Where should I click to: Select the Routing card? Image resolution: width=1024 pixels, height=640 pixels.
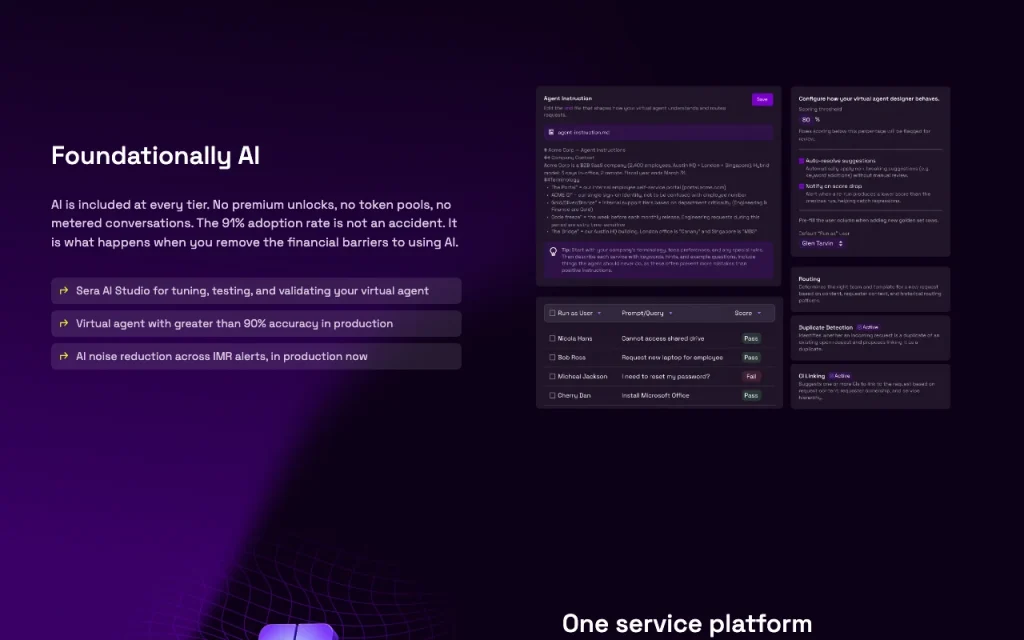click(870, 289)
